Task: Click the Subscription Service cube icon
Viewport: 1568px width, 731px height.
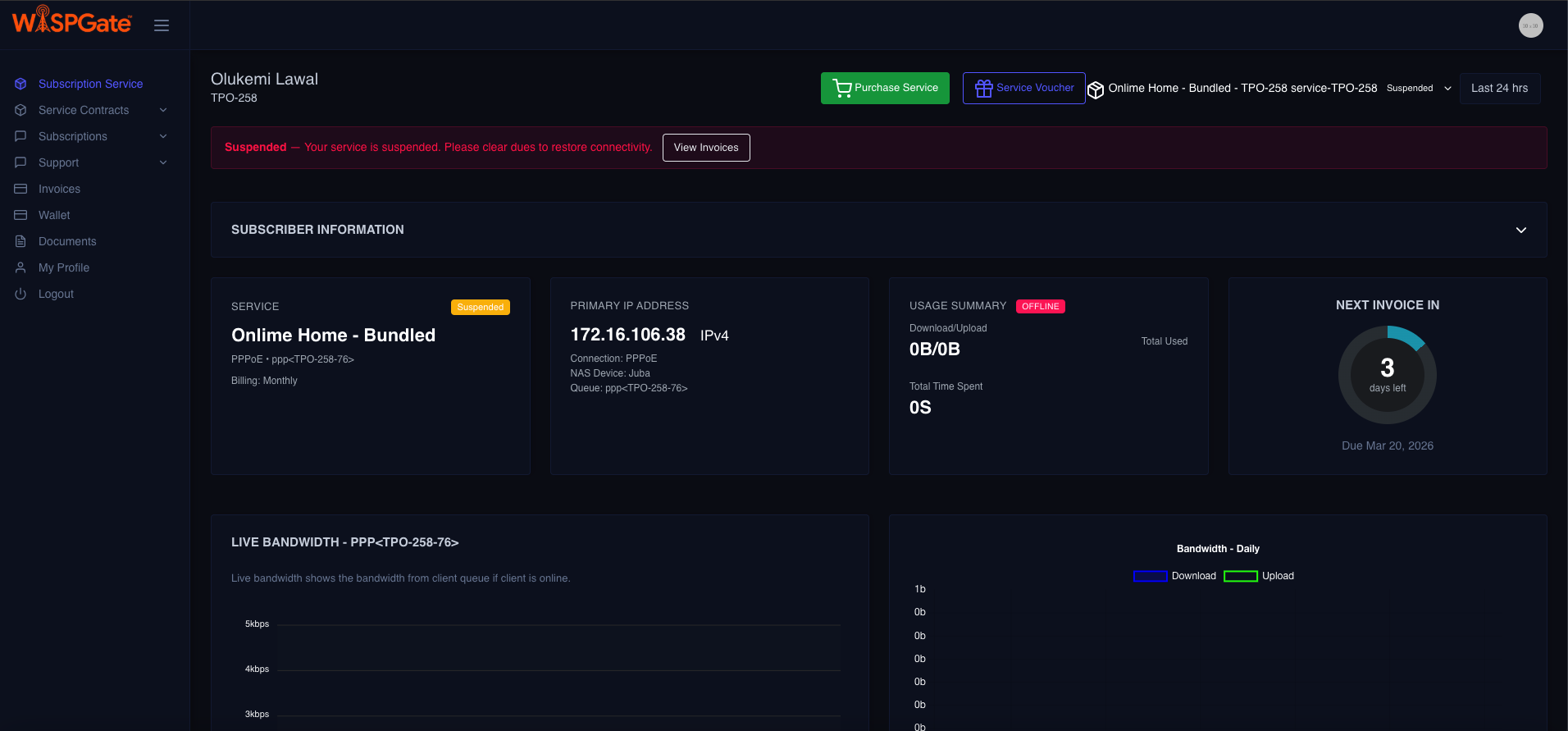Action: point(21,84)
